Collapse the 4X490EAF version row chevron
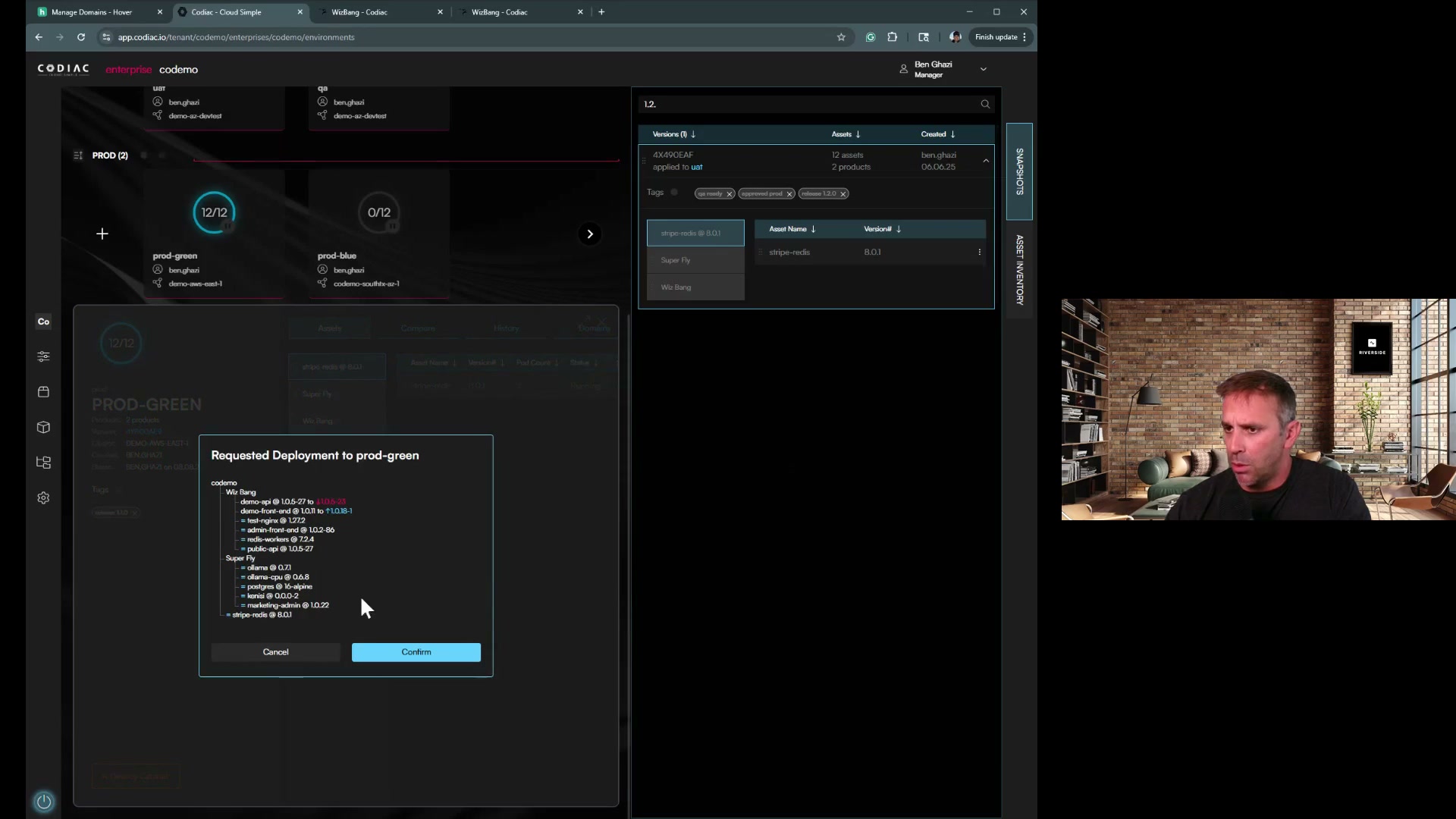1456x819 pixels. (x=986, y=160)
